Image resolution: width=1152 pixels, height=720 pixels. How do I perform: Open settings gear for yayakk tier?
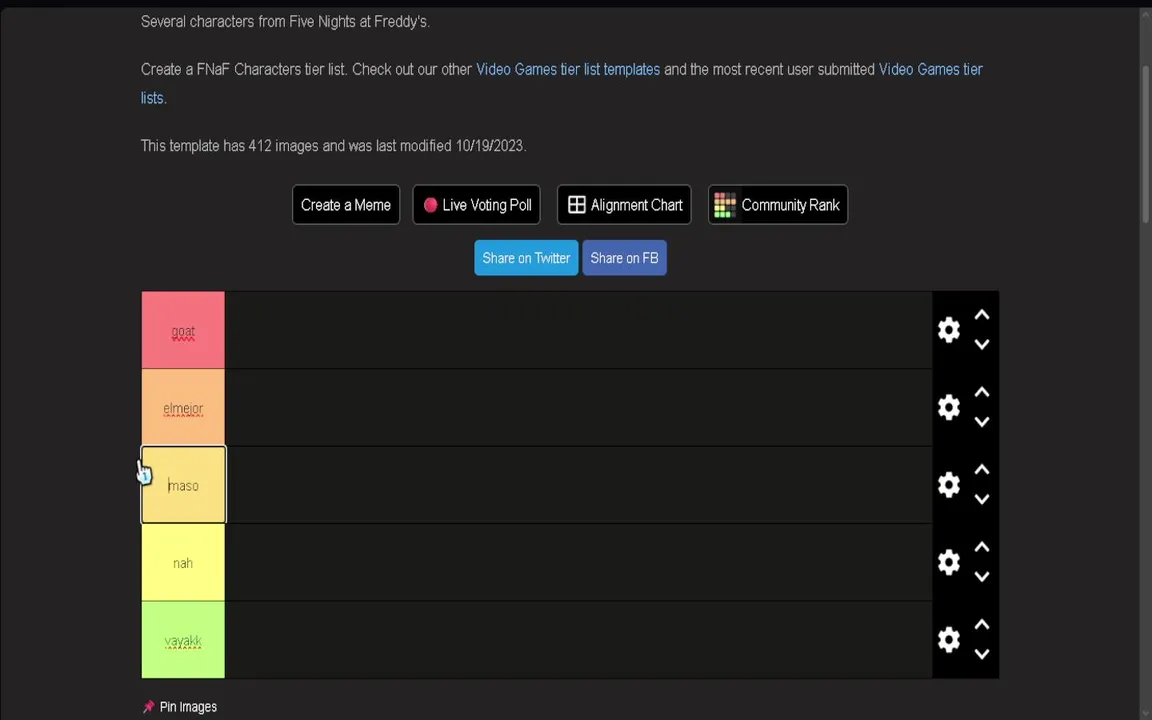click(x=948, y=639)
